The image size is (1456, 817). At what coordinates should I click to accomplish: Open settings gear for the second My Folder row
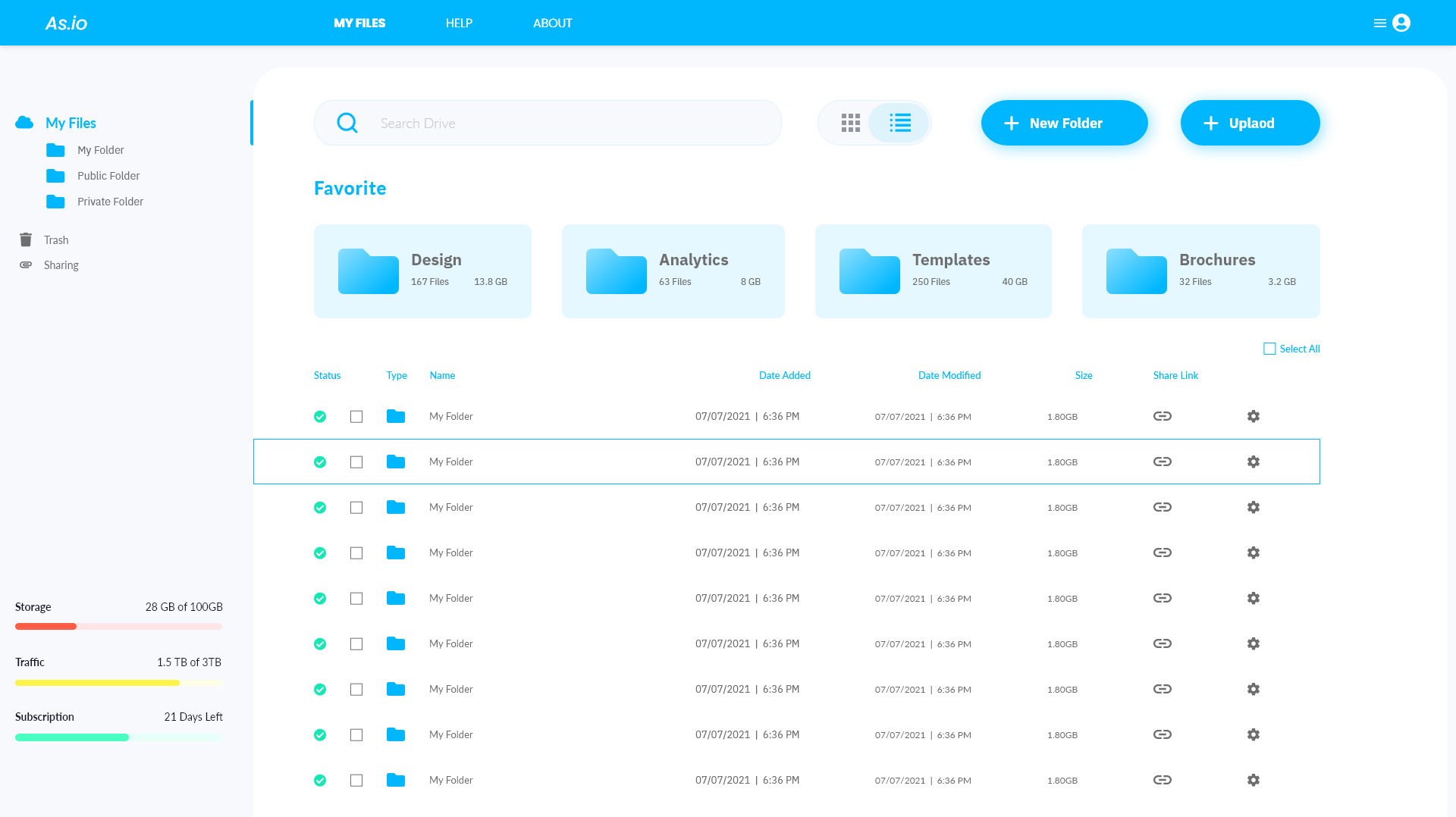[1253, 461]
